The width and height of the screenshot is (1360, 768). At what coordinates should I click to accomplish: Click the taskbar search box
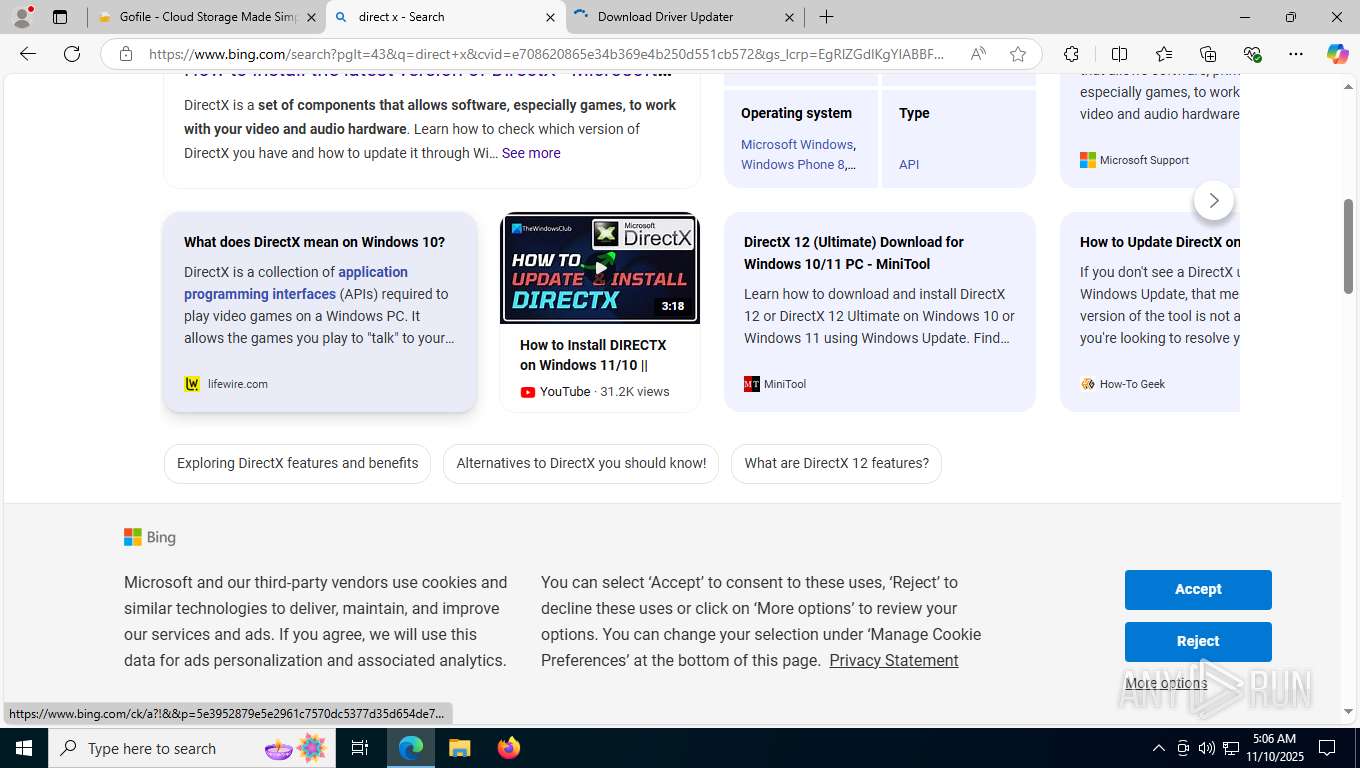[190, 748]
